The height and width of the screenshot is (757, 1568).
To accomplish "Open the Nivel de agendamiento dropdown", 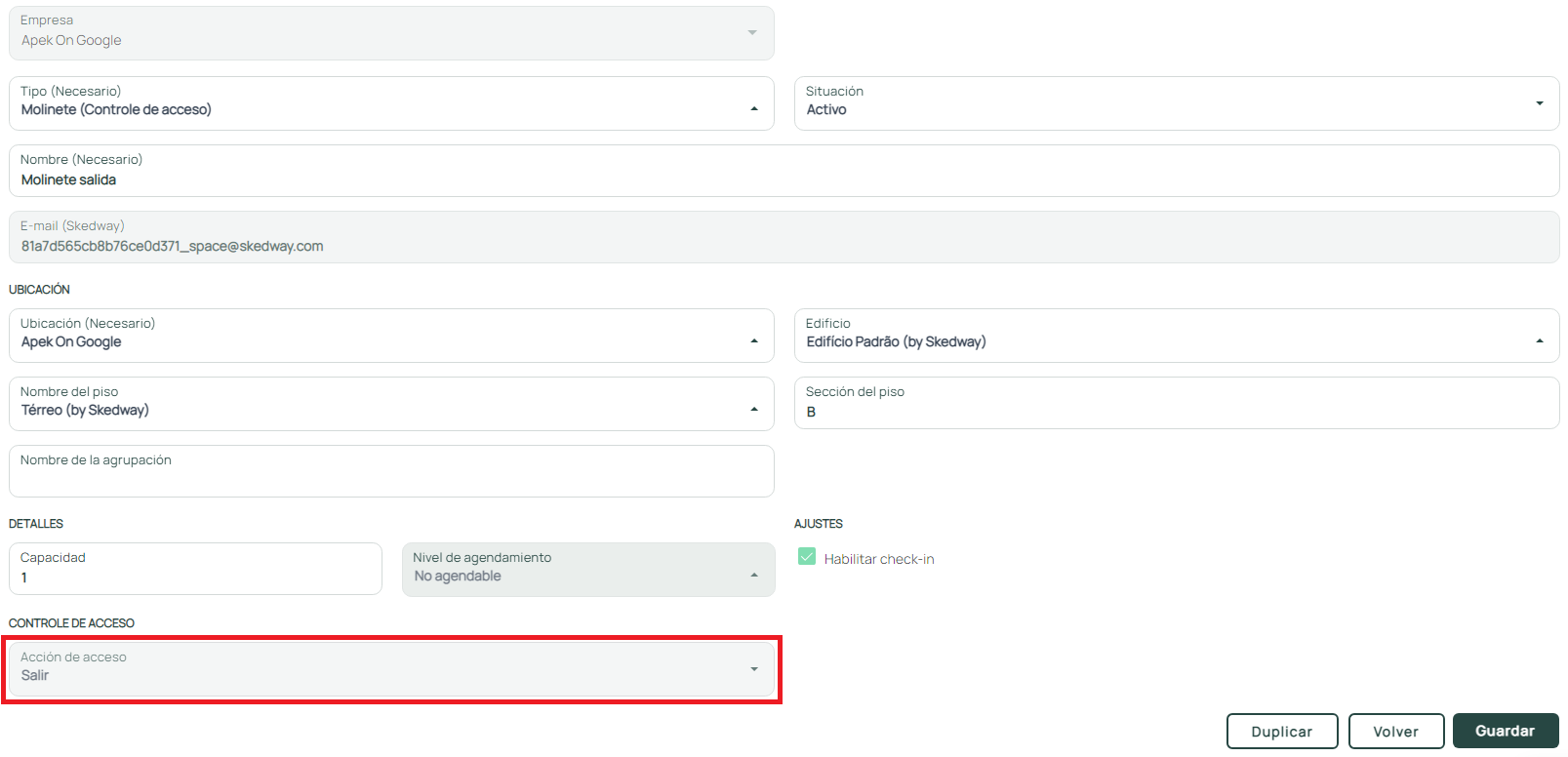I will (x=587, y=570).
